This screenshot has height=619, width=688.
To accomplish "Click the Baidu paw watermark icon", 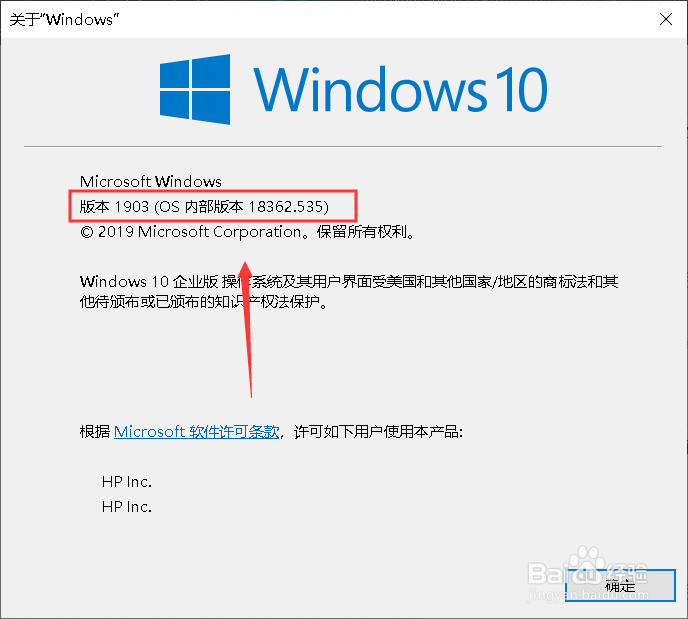I will [587, 566].
